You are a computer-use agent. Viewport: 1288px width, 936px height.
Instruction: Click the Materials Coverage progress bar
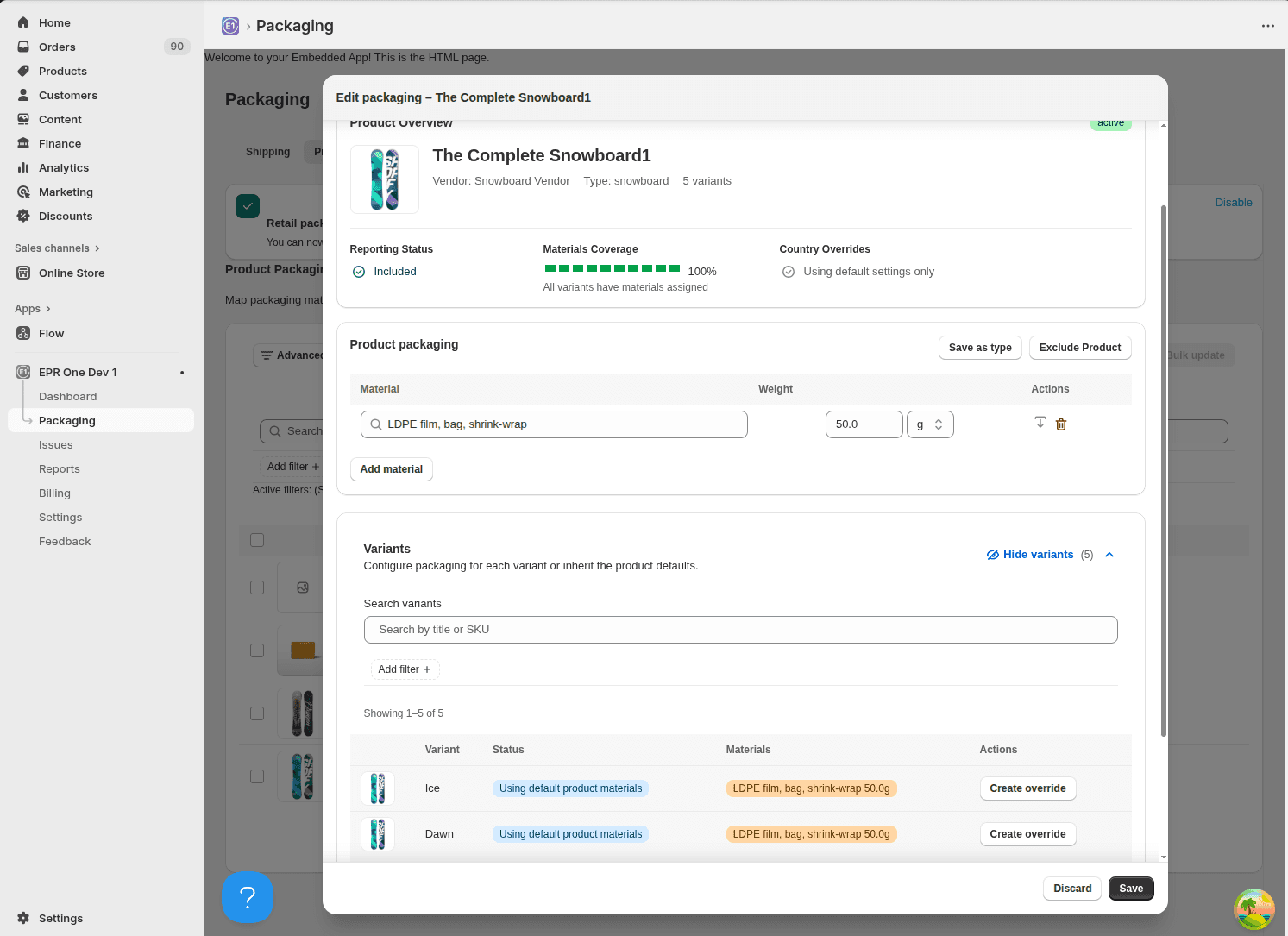coord(611,268)
